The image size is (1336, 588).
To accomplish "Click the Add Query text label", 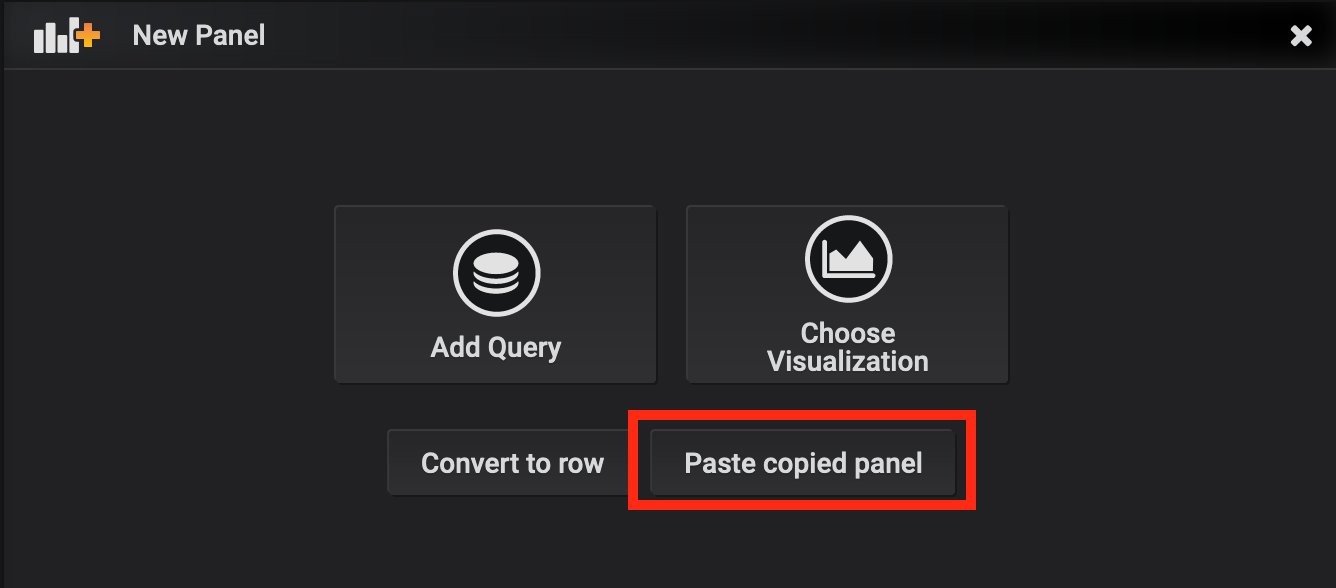I will point(496,347).
